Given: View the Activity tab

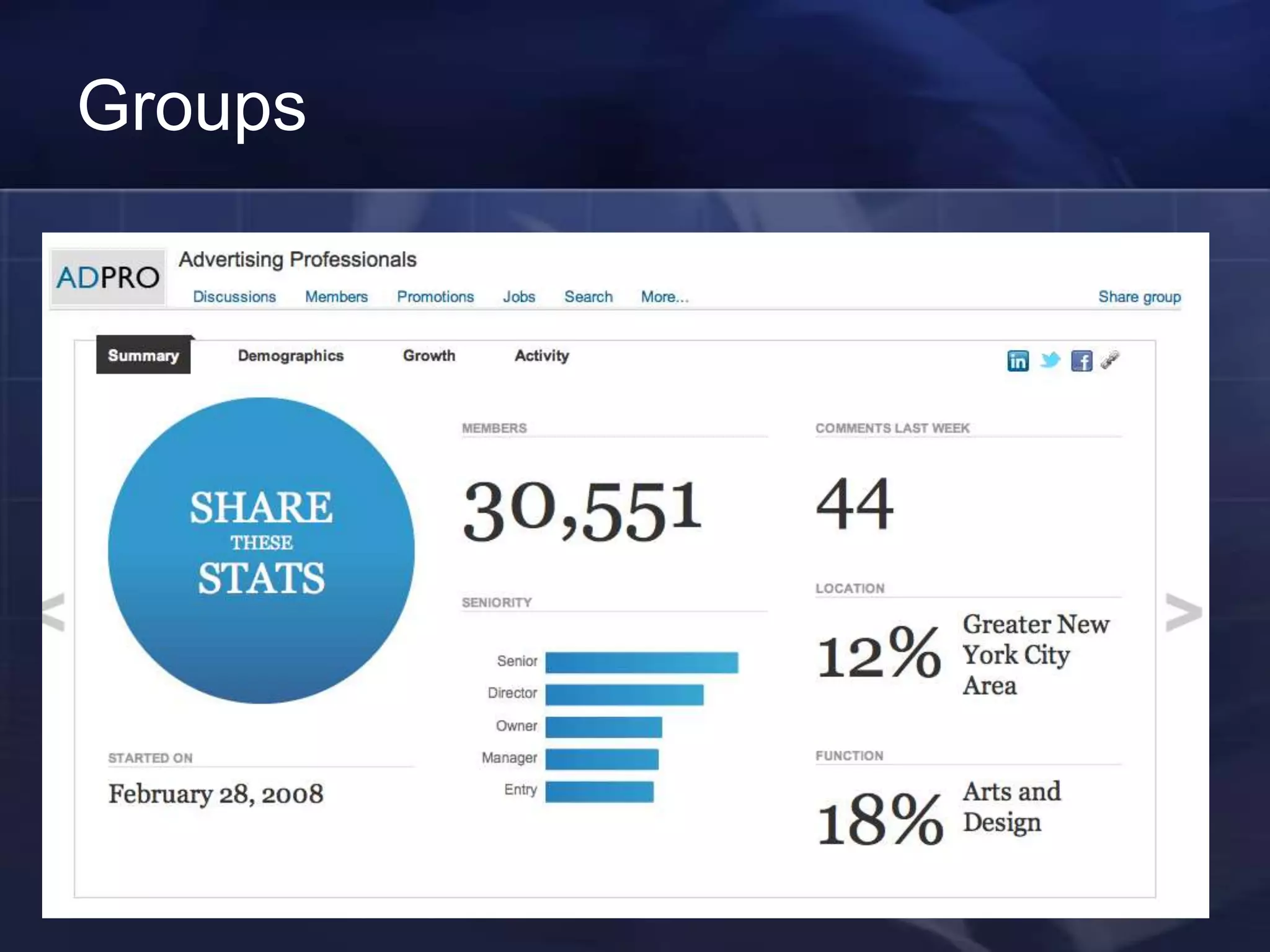Looking at the screenshot, I should pyautogui.click(x=541, y=356).
